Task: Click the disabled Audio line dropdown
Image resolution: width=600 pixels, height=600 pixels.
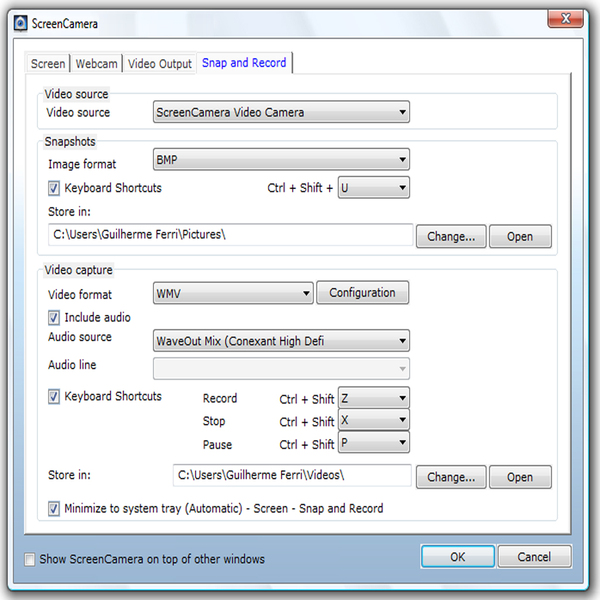Action: [x=281, y=368]
